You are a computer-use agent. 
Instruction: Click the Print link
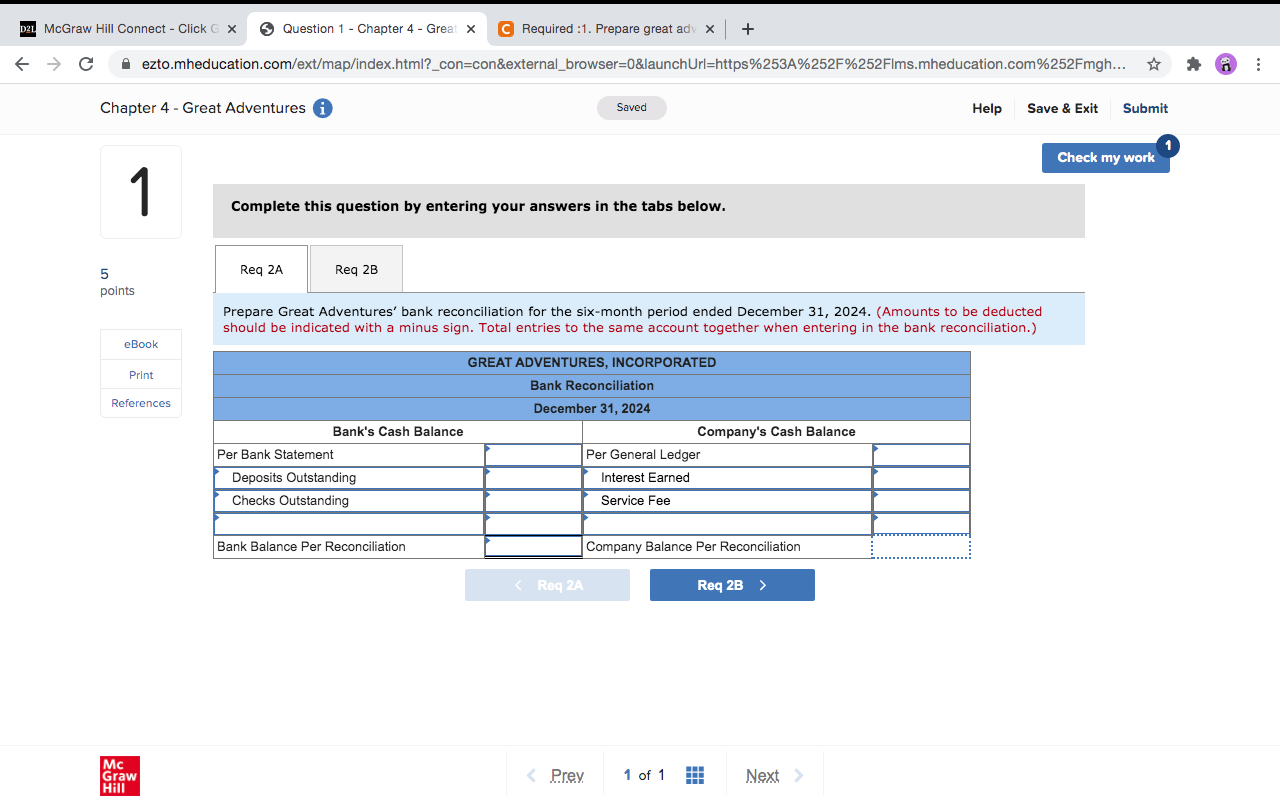click(141, 375)
